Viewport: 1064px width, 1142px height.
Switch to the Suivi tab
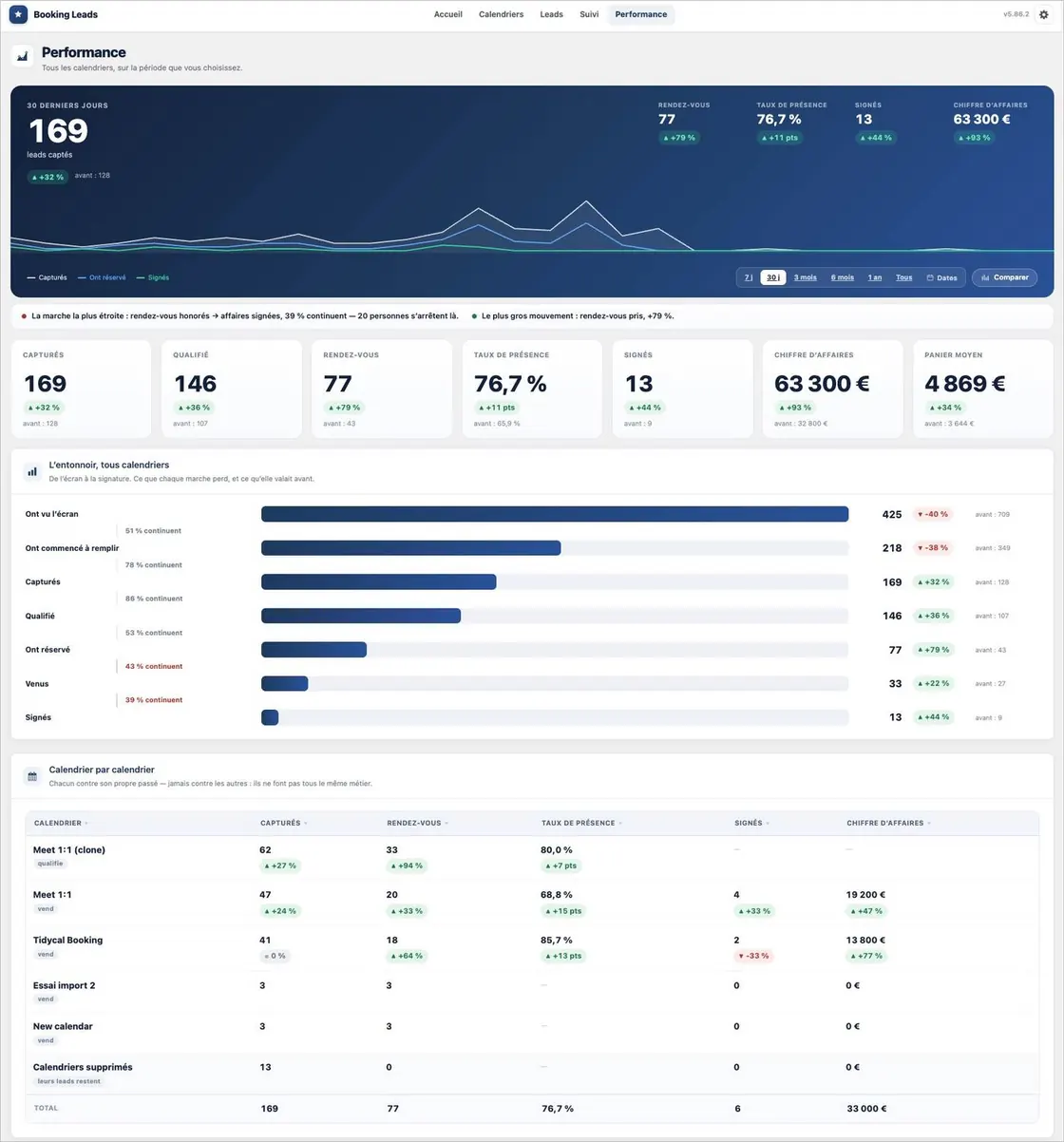[x=589, y=14]
